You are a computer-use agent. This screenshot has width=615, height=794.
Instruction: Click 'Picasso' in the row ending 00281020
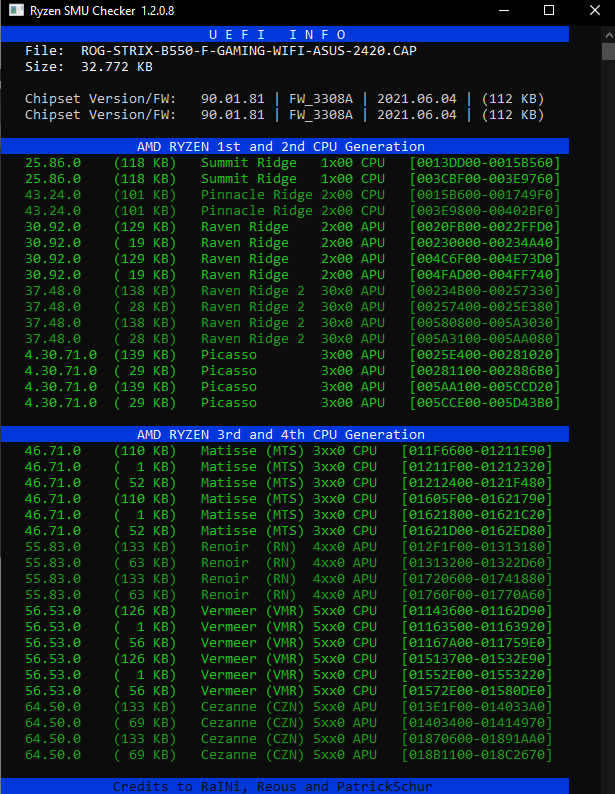click(229, 355)
